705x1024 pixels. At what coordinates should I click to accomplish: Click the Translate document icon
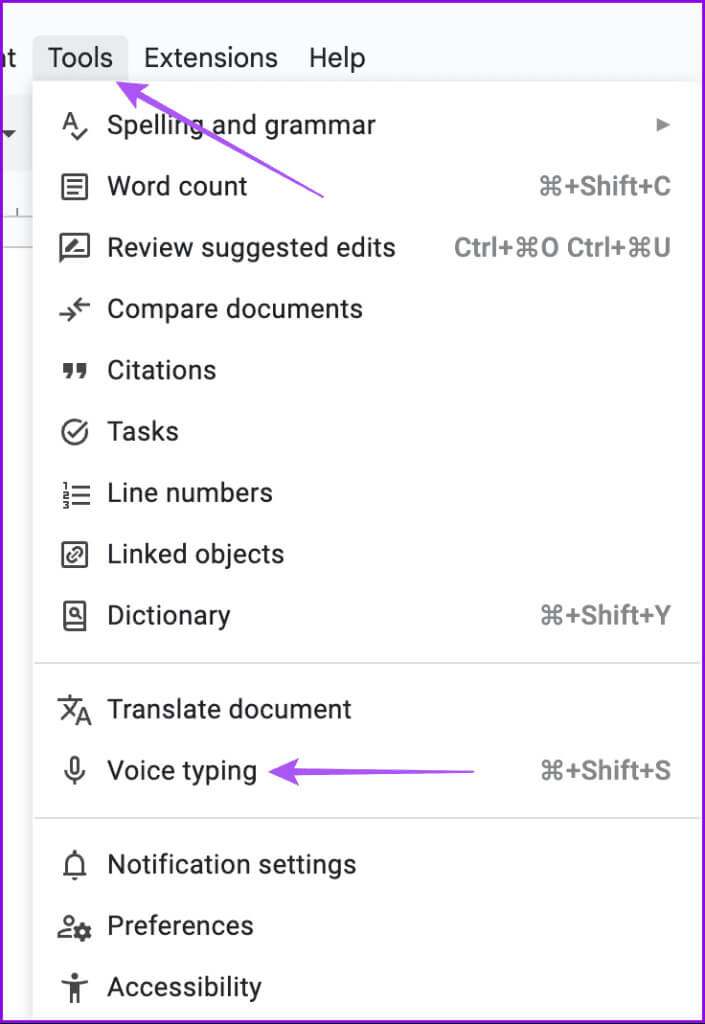75,710
